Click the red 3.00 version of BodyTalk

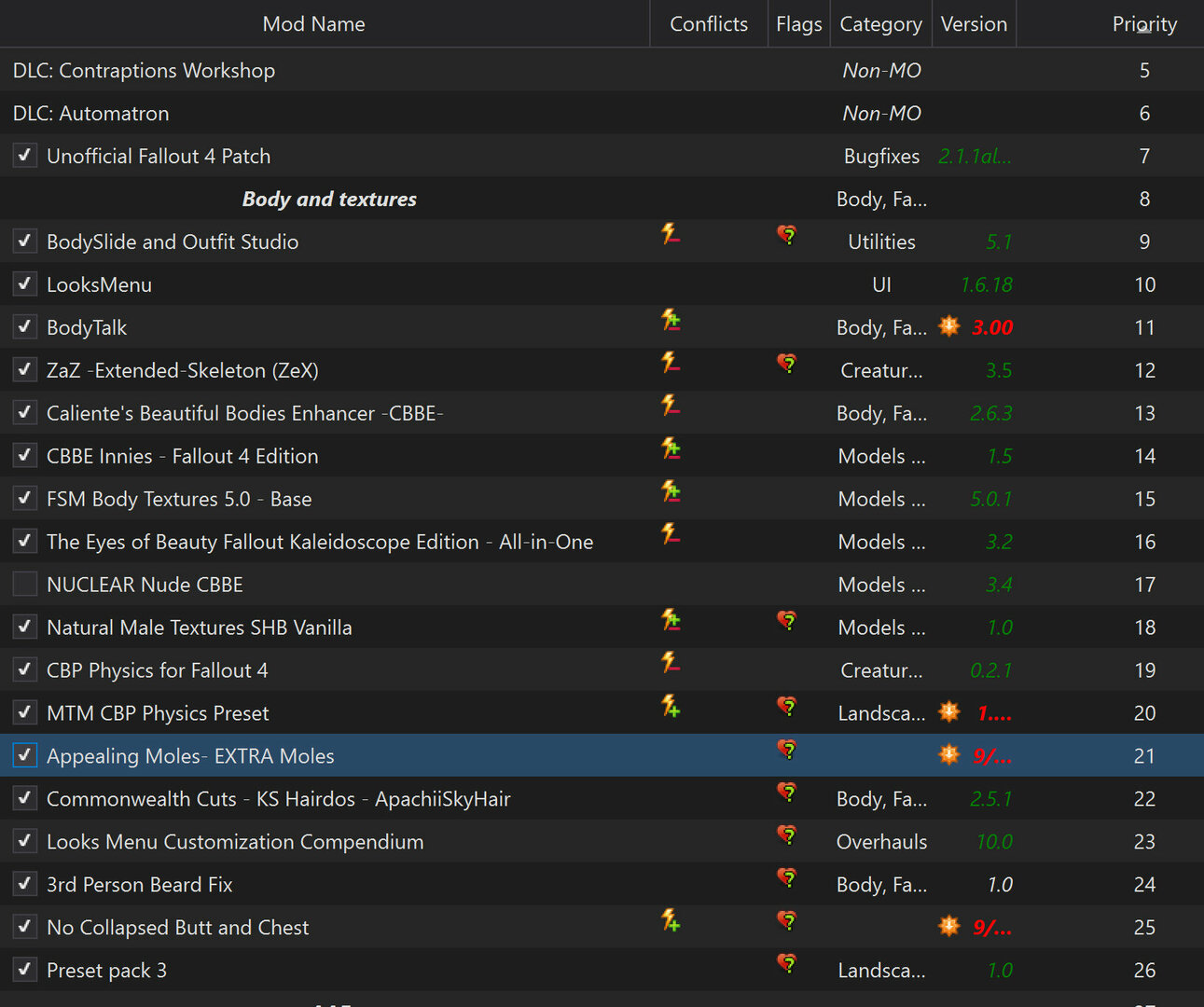pos(992,327)
